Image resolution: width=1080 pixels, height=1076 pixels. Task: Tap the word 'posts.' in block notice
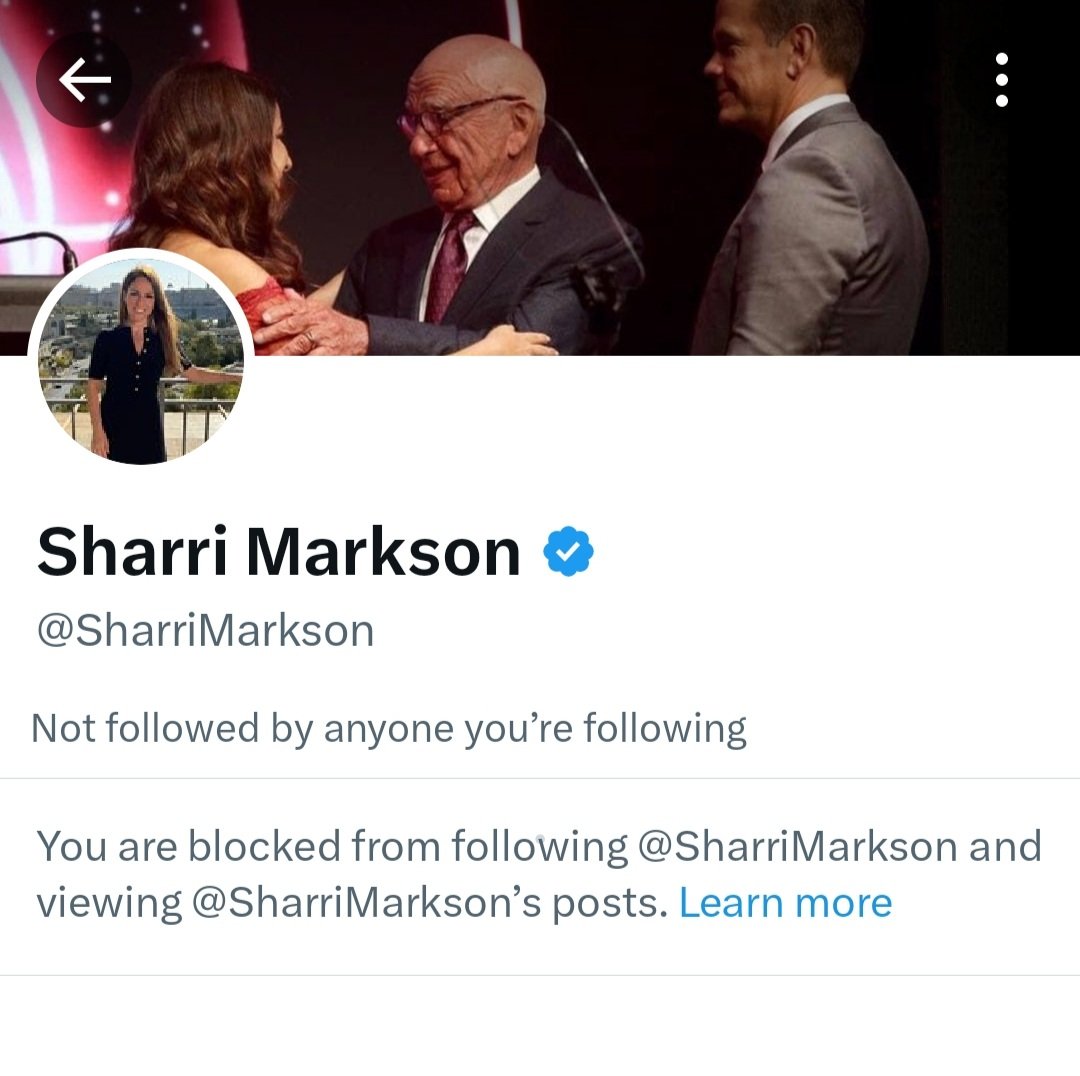click(610, 903)
